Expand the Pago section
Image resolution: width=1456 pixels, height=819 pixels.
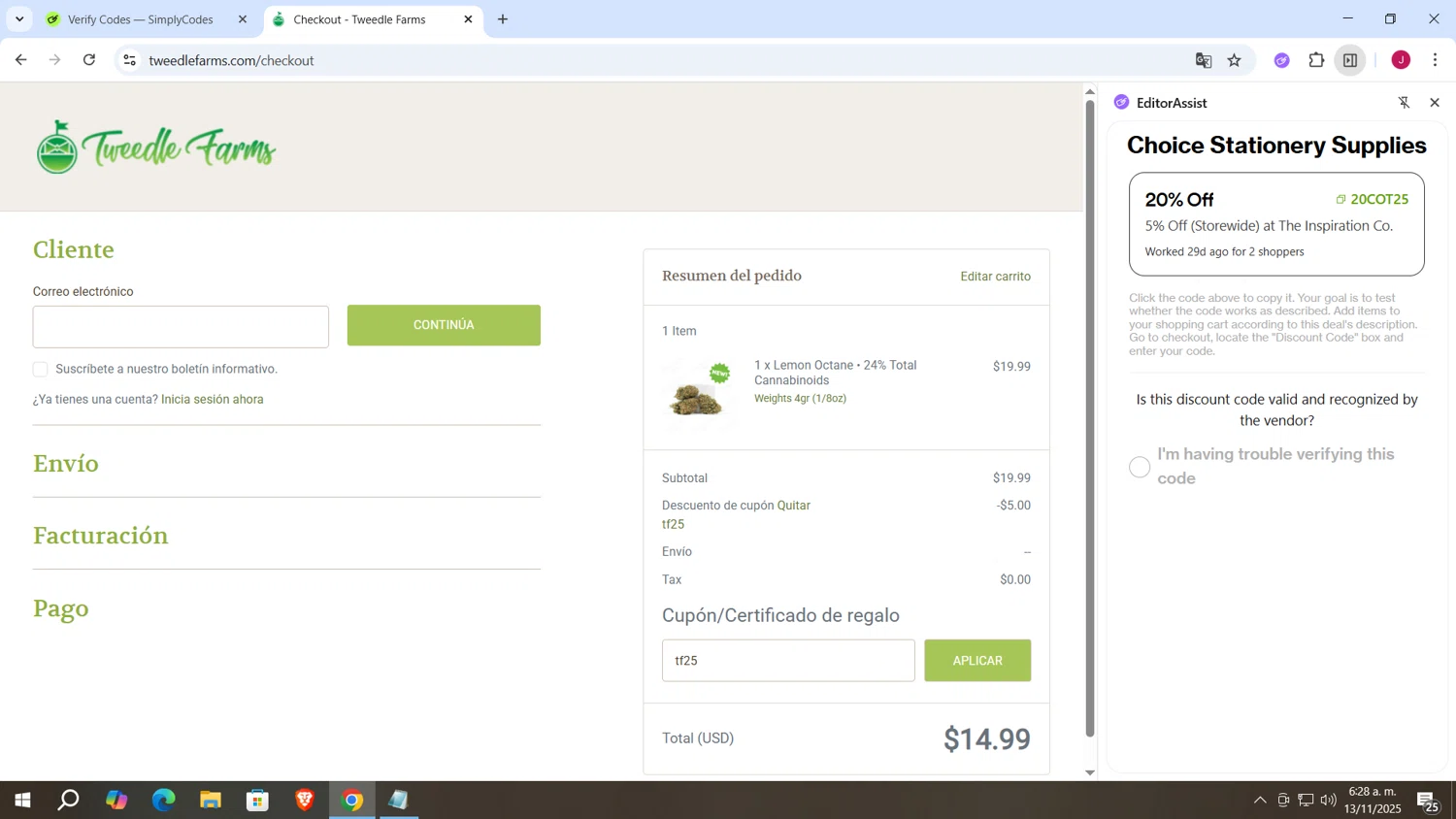pyautogui.click(x=61, y=608)
